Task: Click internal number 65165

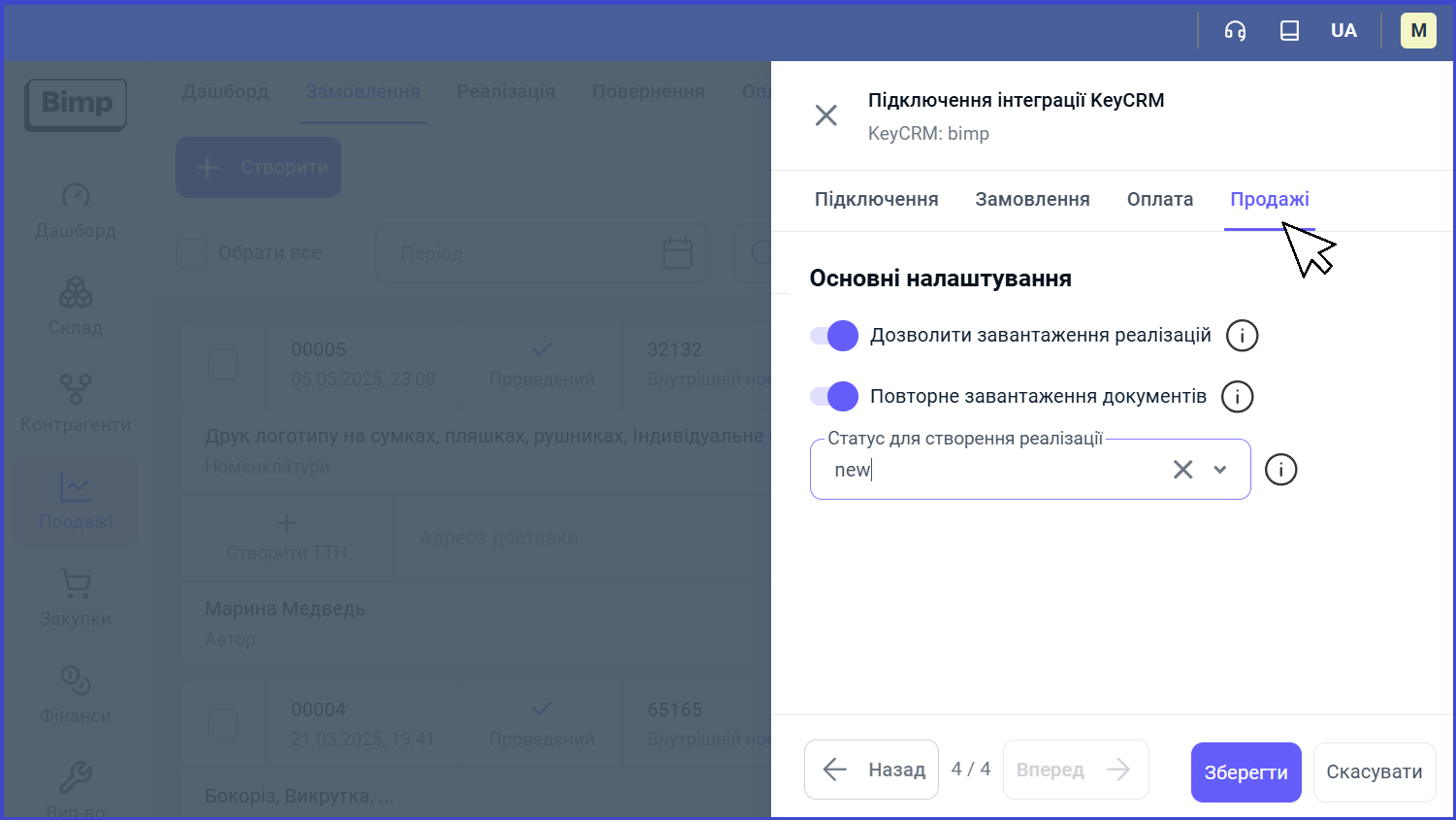Action: (x=674, y=709)
